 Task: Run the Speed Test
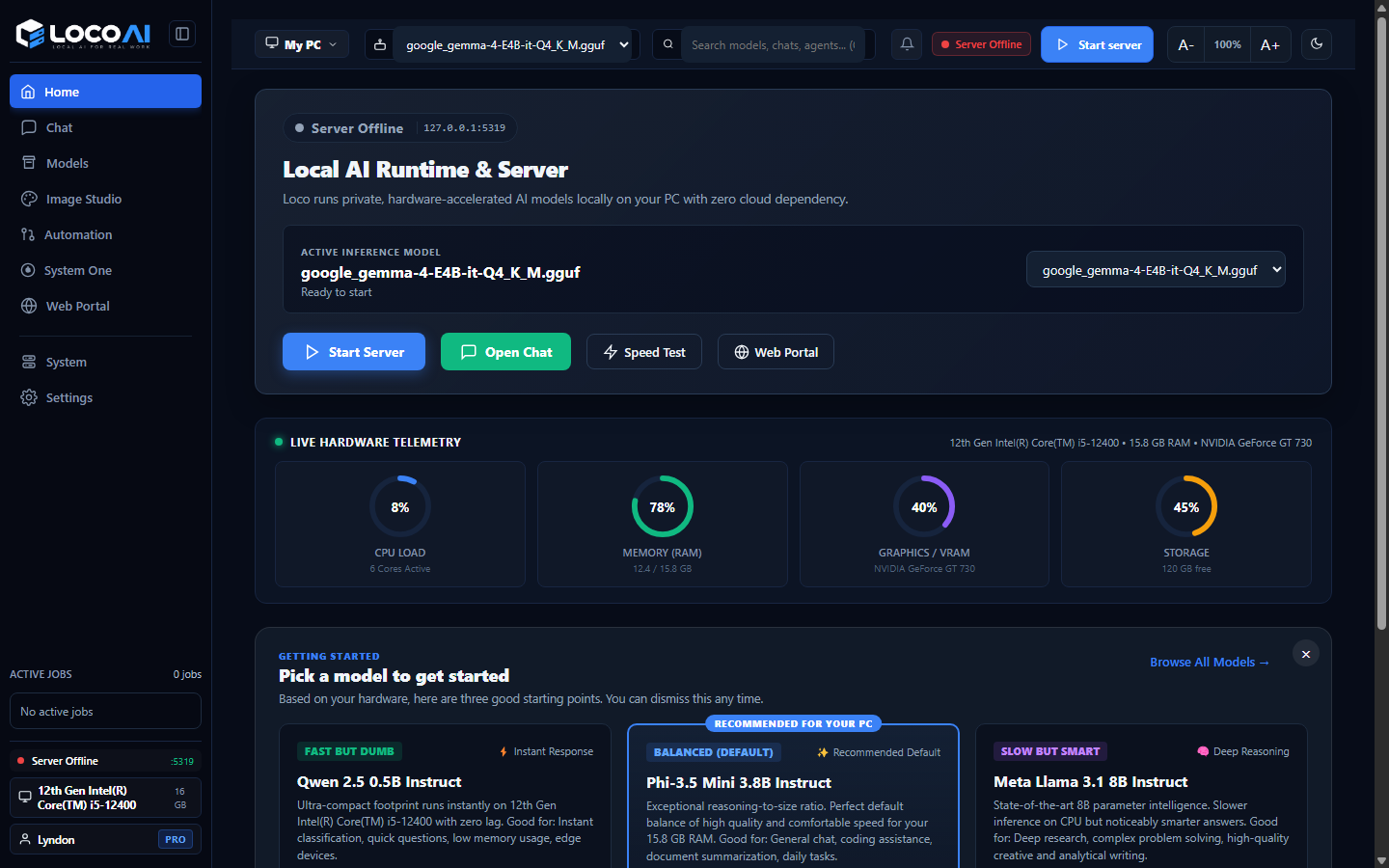coord(644,352)
